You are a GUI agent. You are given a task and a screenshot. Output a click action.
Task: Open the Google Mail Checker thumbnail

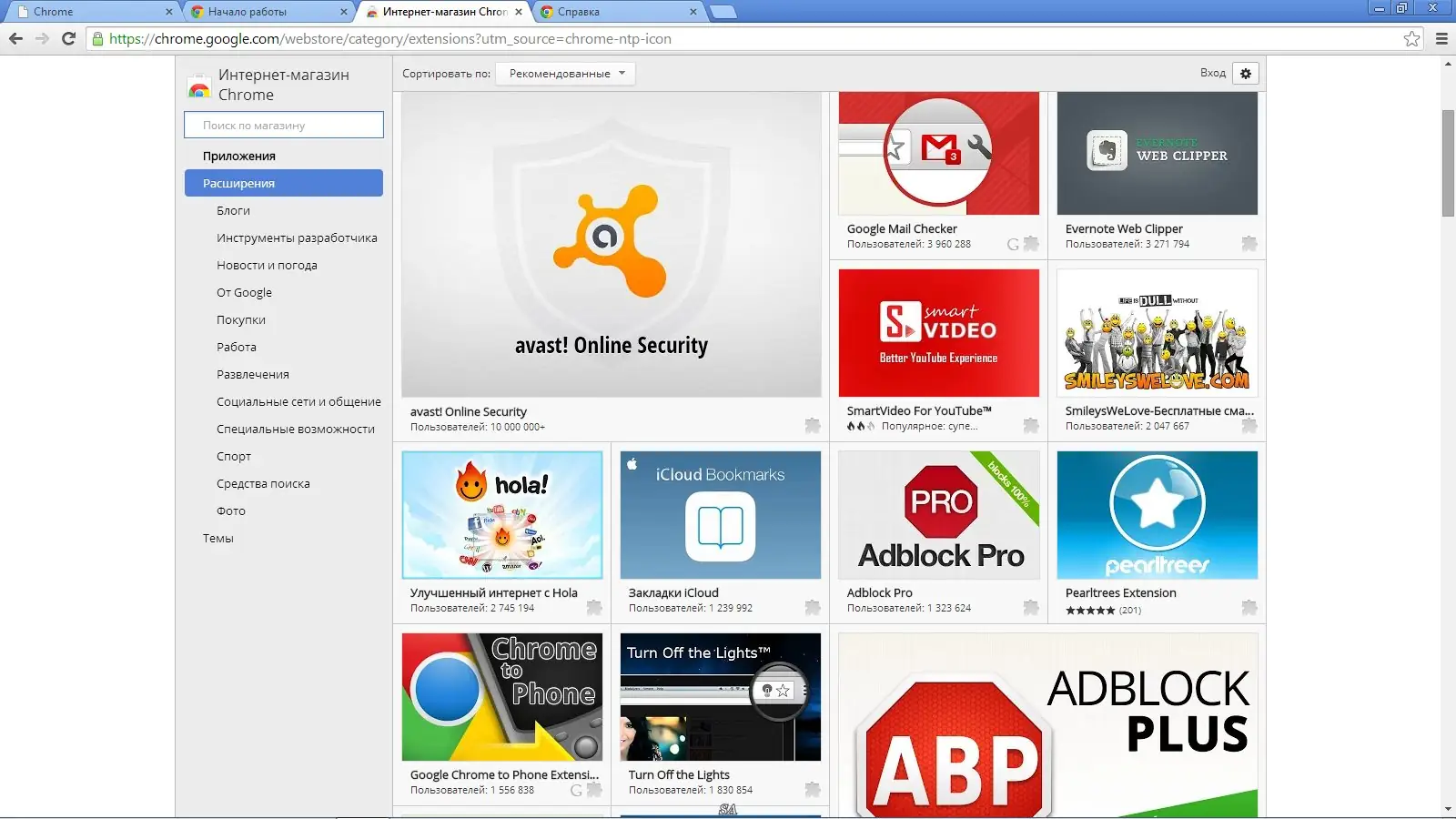[x=939, y=153]
